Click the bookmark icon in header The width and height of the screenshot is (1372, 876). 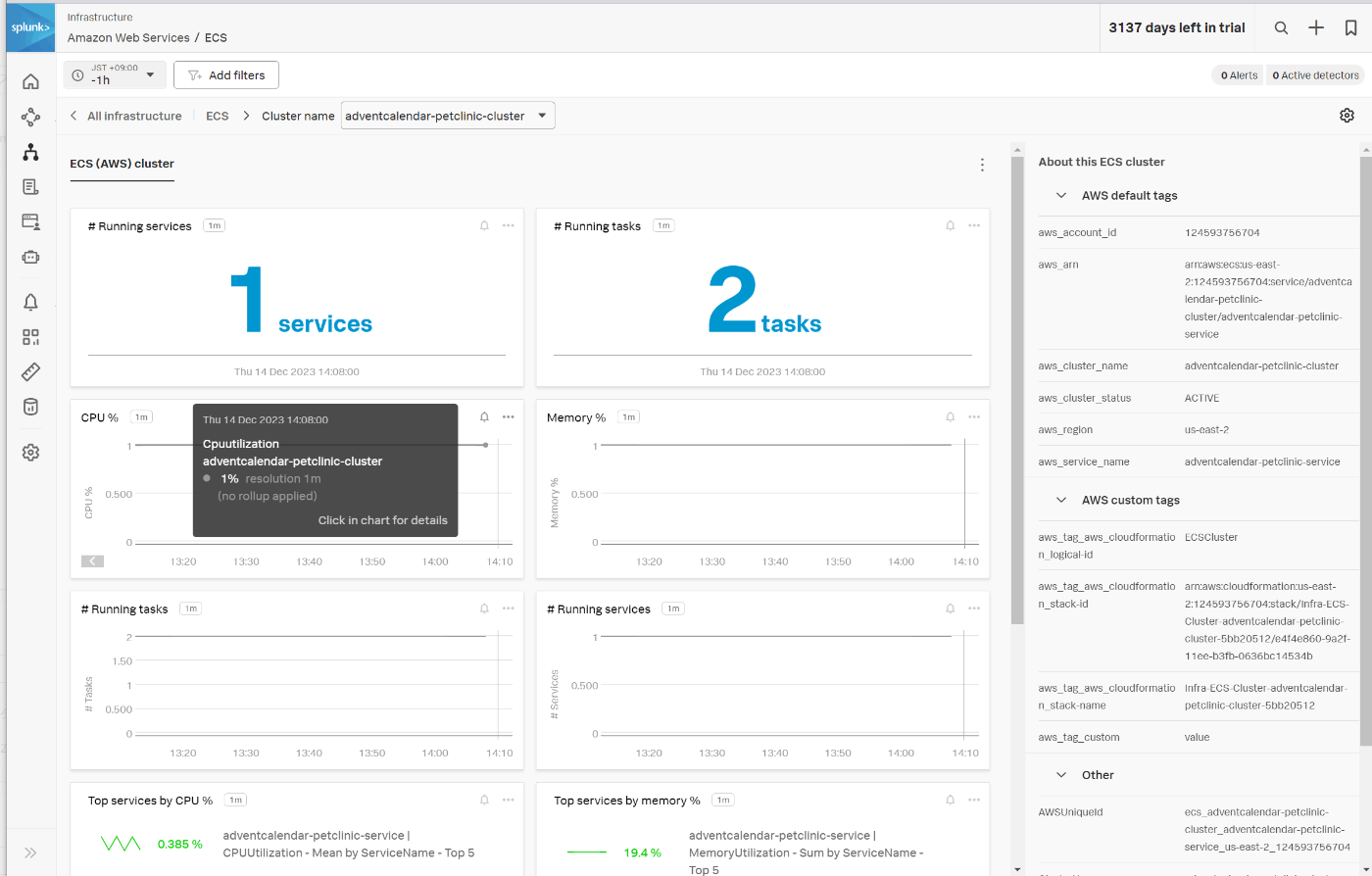tap(1350, 27)
